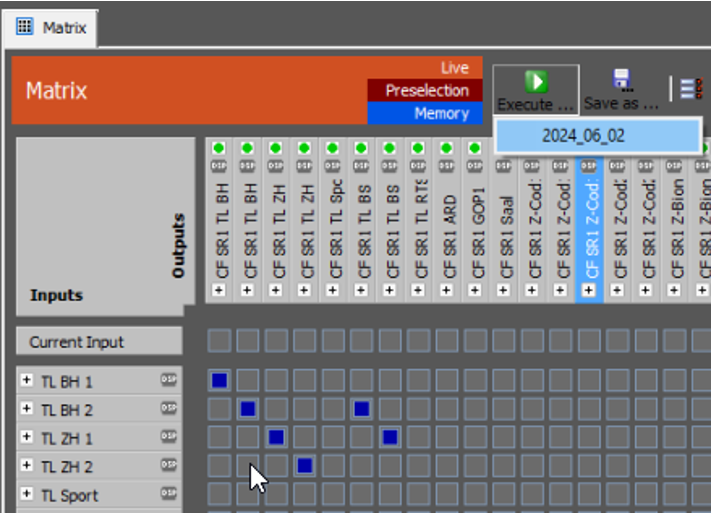Image resolution: width=712 pixels, height=514 pixels.
Task: Toggle crosspoint TL ZH 1 to CF SR1 TL RTS
Action: 418,437
